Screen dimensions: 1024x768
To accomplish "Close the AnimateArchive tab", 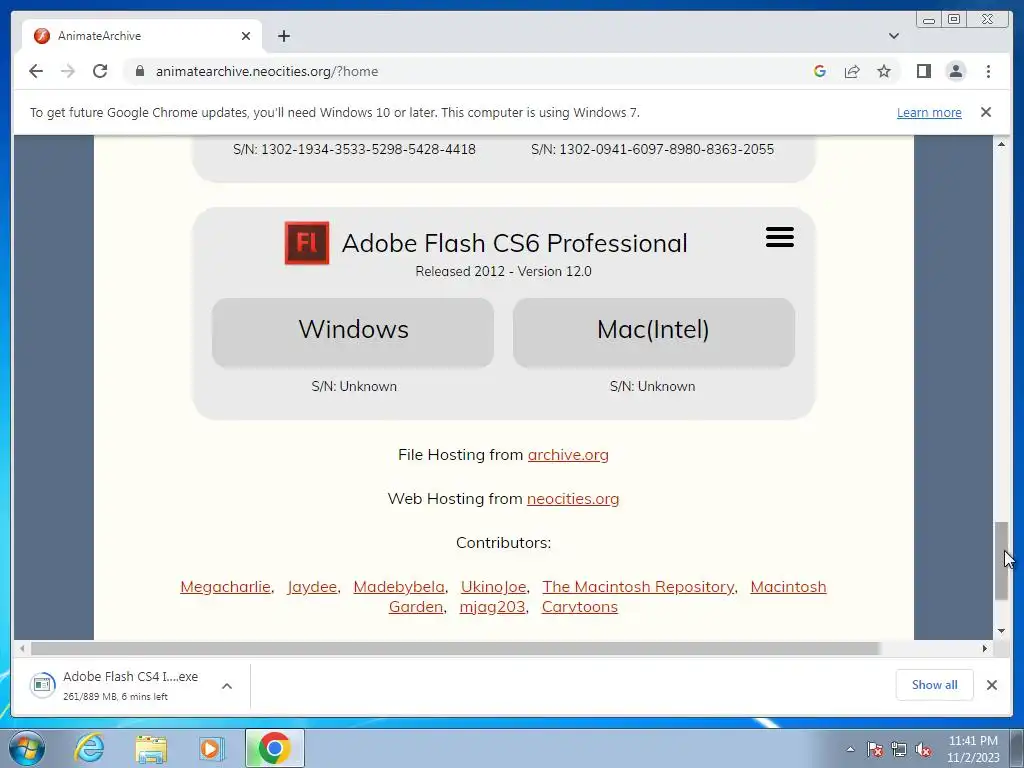I will [246, 36].
